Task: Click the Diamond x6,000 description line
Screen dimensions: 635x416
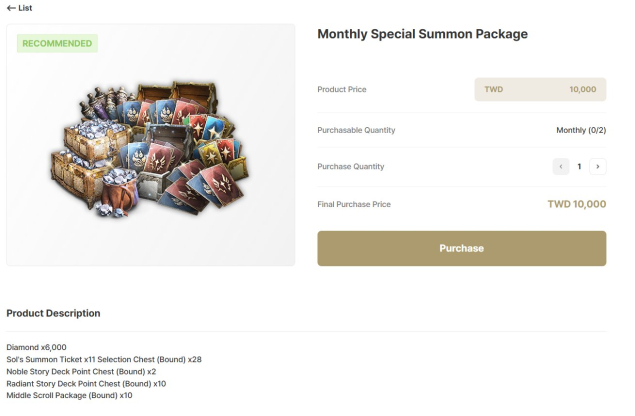Action: click(x=36, y=347)
